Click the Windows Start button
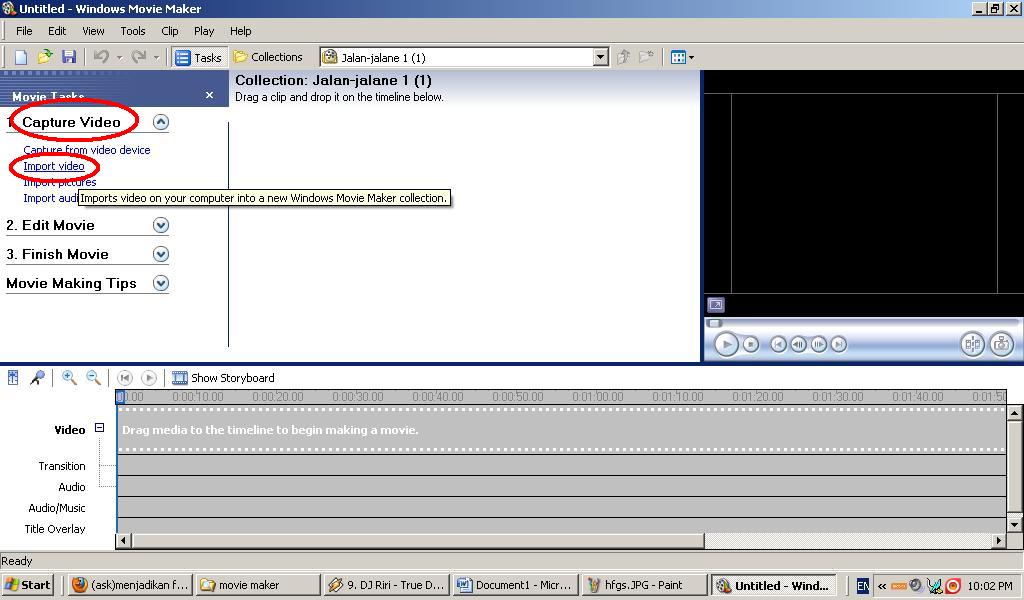The image size is (1024, 600). click(27, 585)
